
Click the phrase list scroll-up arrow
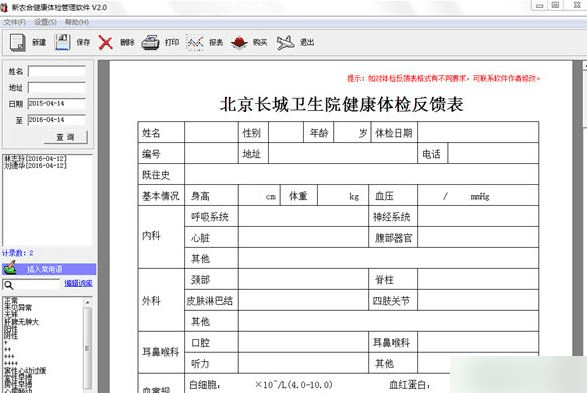coord(88,302)
